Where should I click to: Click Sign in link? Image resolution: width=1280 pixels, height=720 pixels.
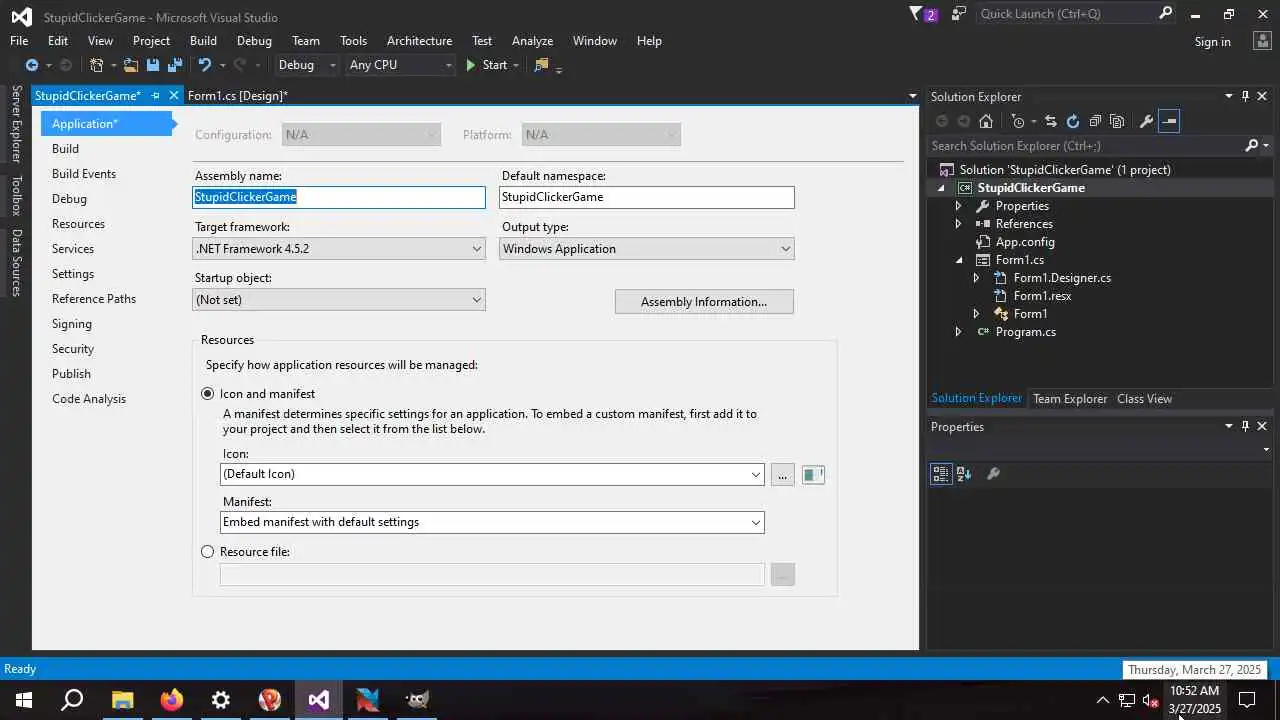click(1212, 42)
